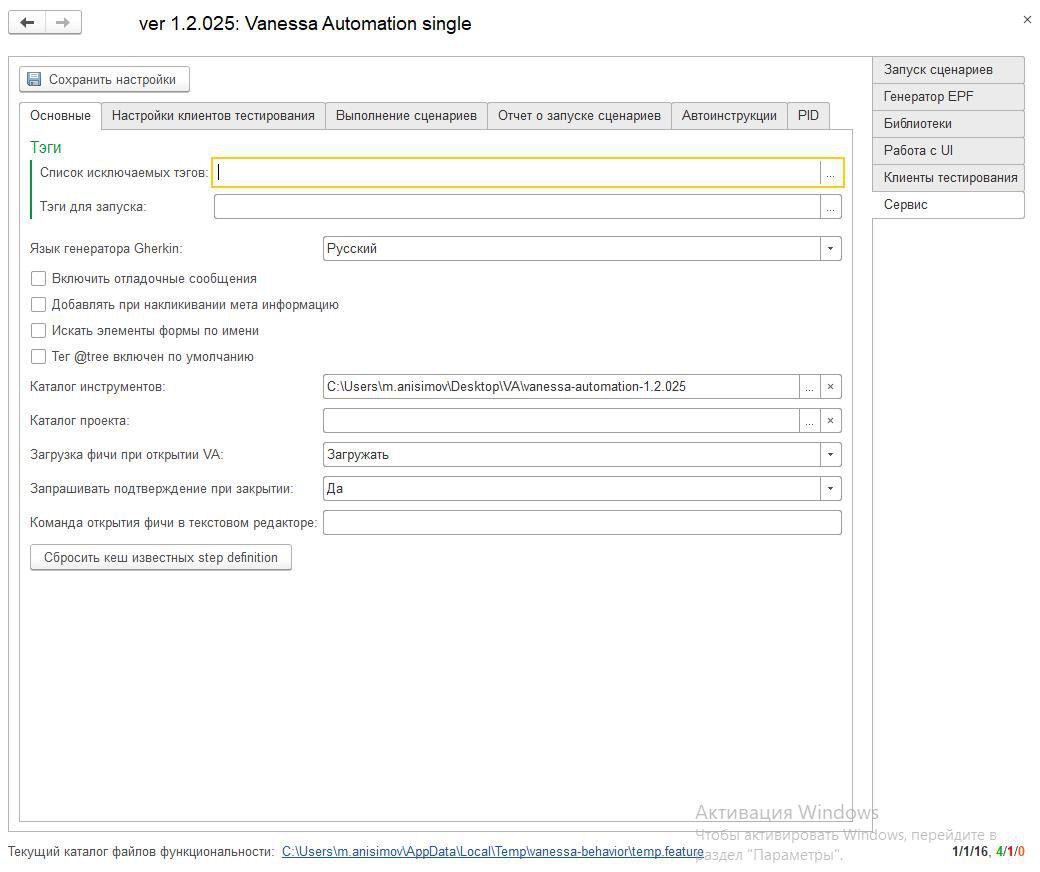This screenshot has width=1040, height=872.
Task: Expand Запрашивать подтверждение при закрытии dropdown
Action: (830, 489)
